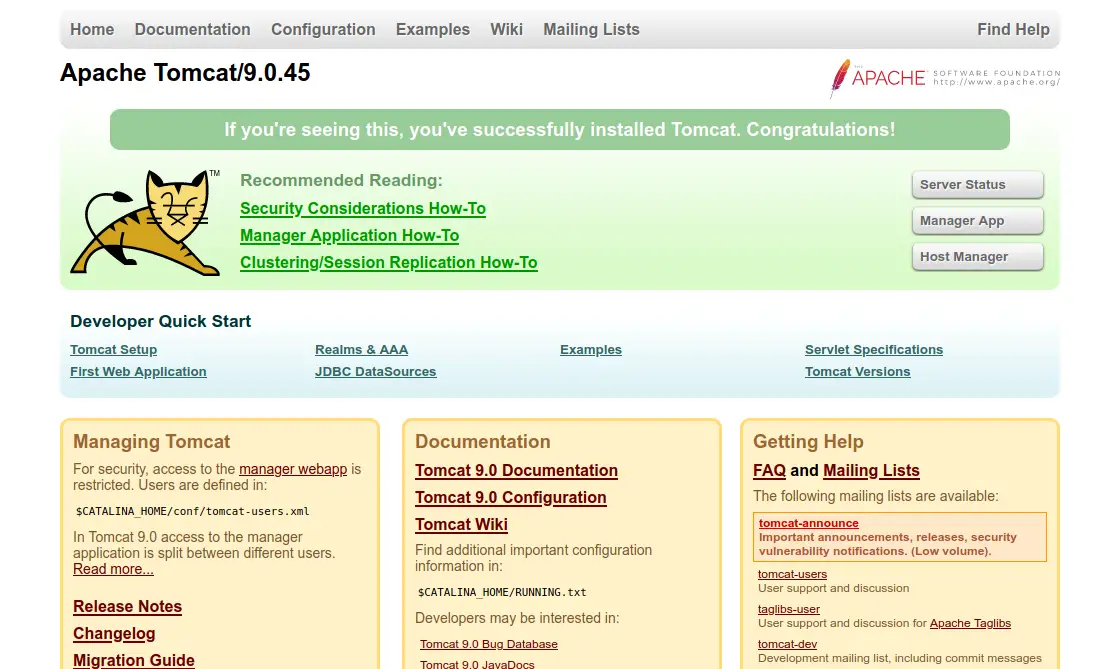Click the Host Manager button

977,256
